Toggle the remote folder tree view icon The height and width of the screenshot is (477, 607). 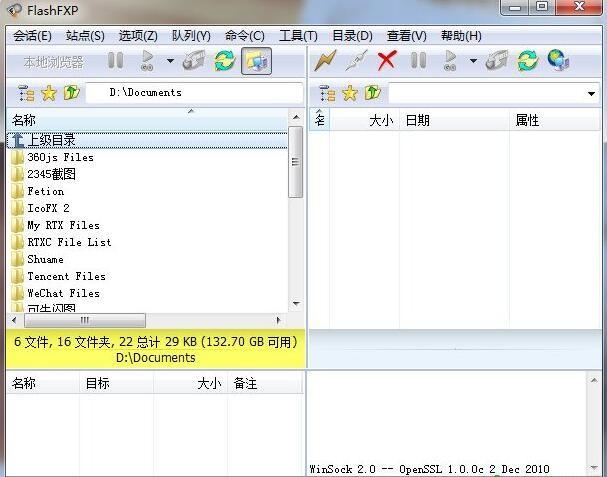point(327,93)
